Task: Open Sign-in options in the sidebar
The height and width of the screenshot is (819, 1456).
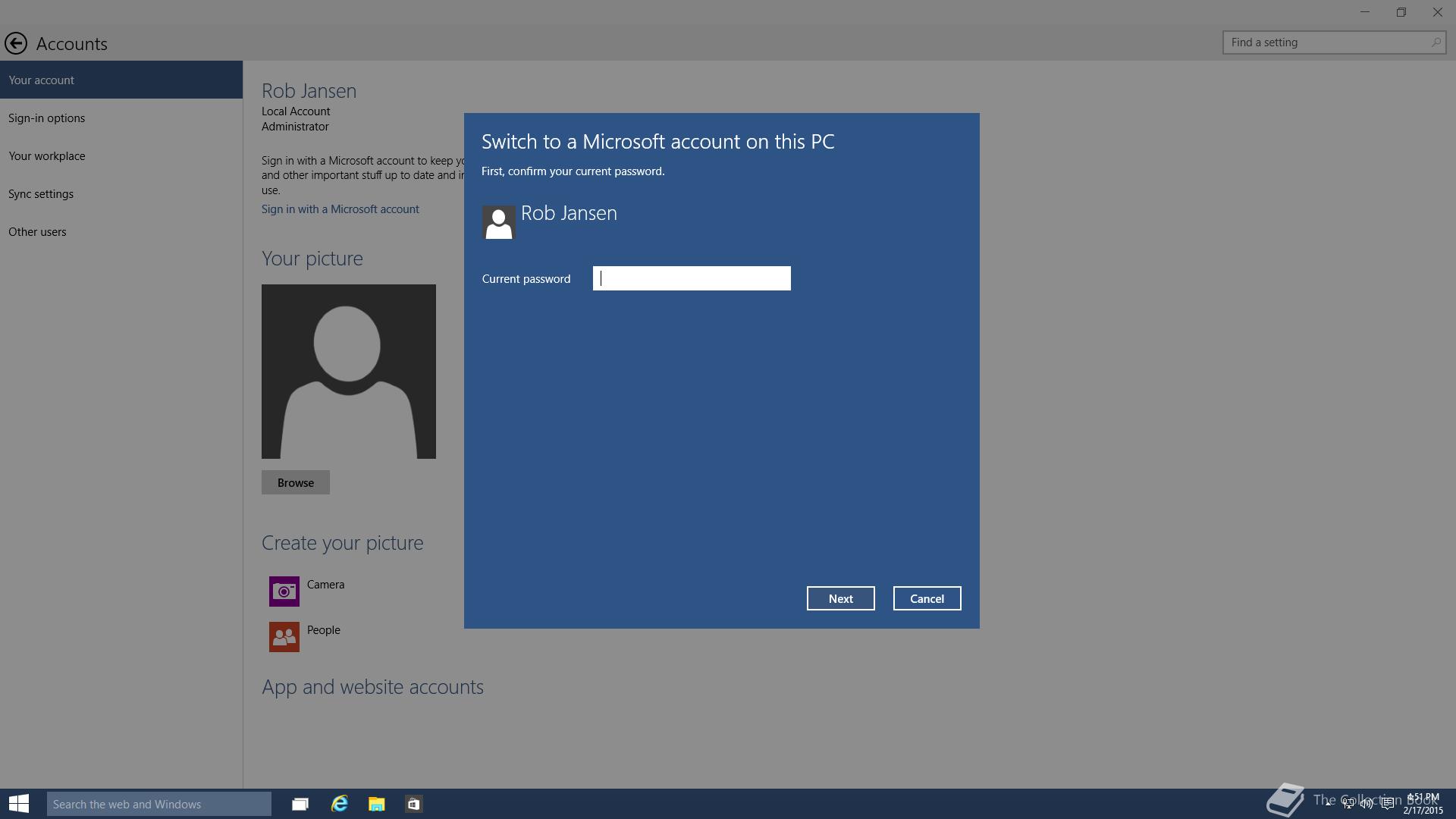Action: click(x=121, y=118)
